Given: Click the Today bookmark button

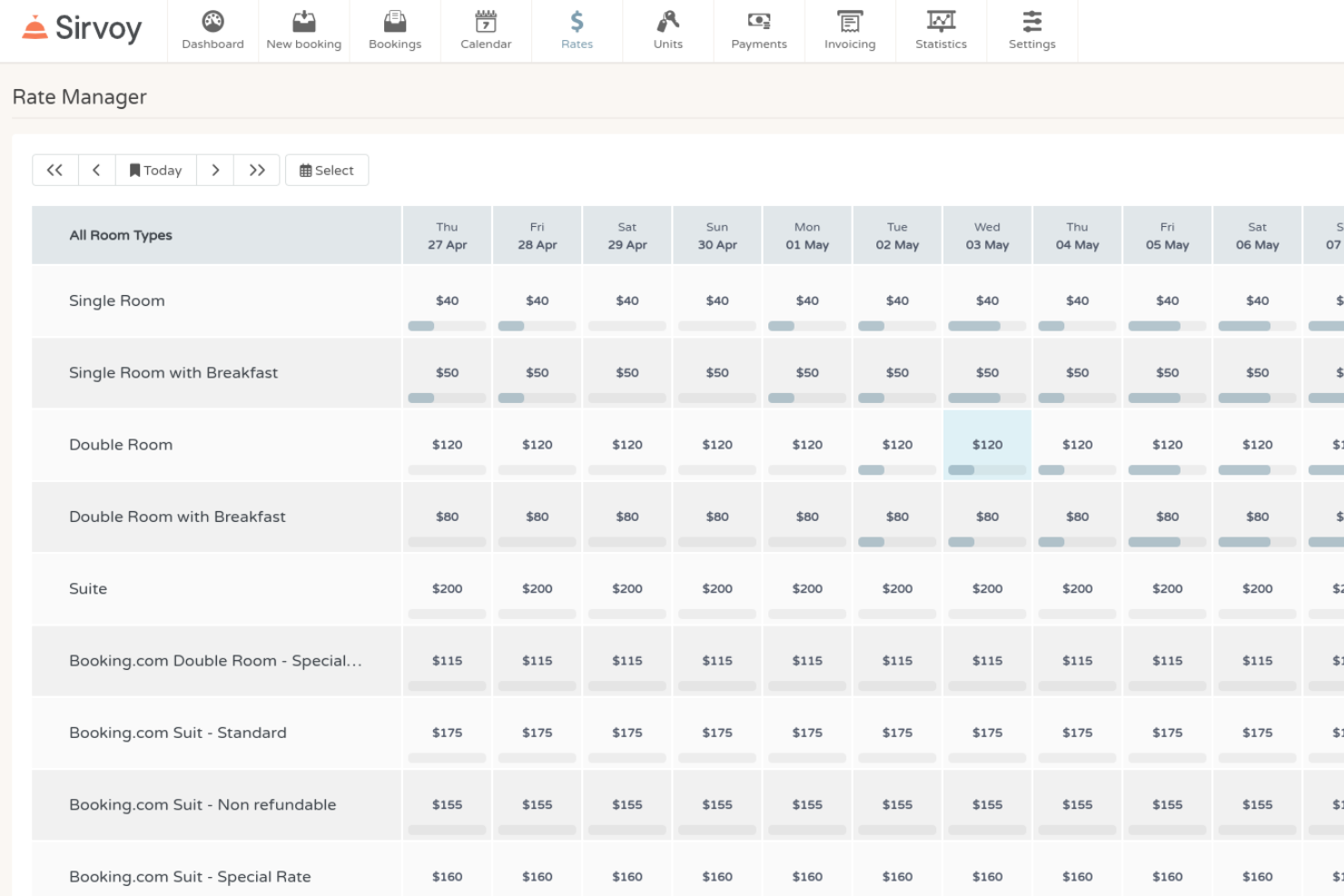Looking at the screenshot, I should (155, 170).
